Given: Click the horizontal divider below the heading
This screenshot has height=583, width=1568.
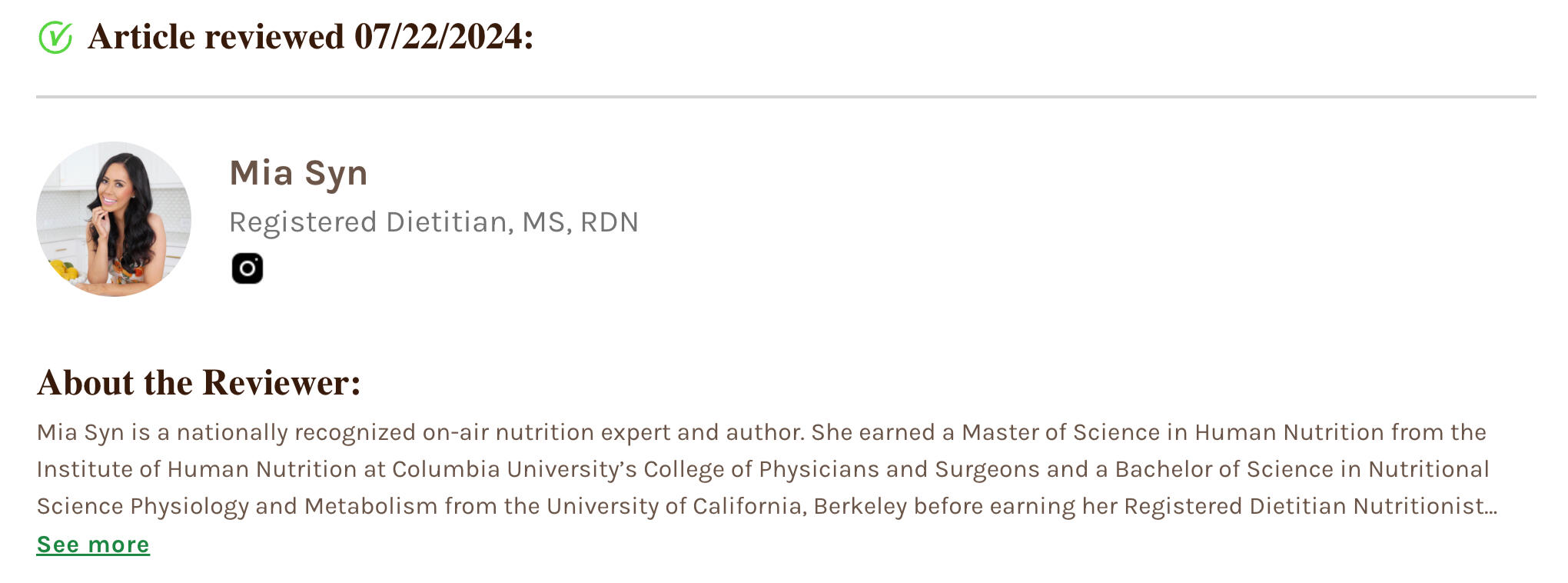Looking at the screenshot, I should coord(786,97).
